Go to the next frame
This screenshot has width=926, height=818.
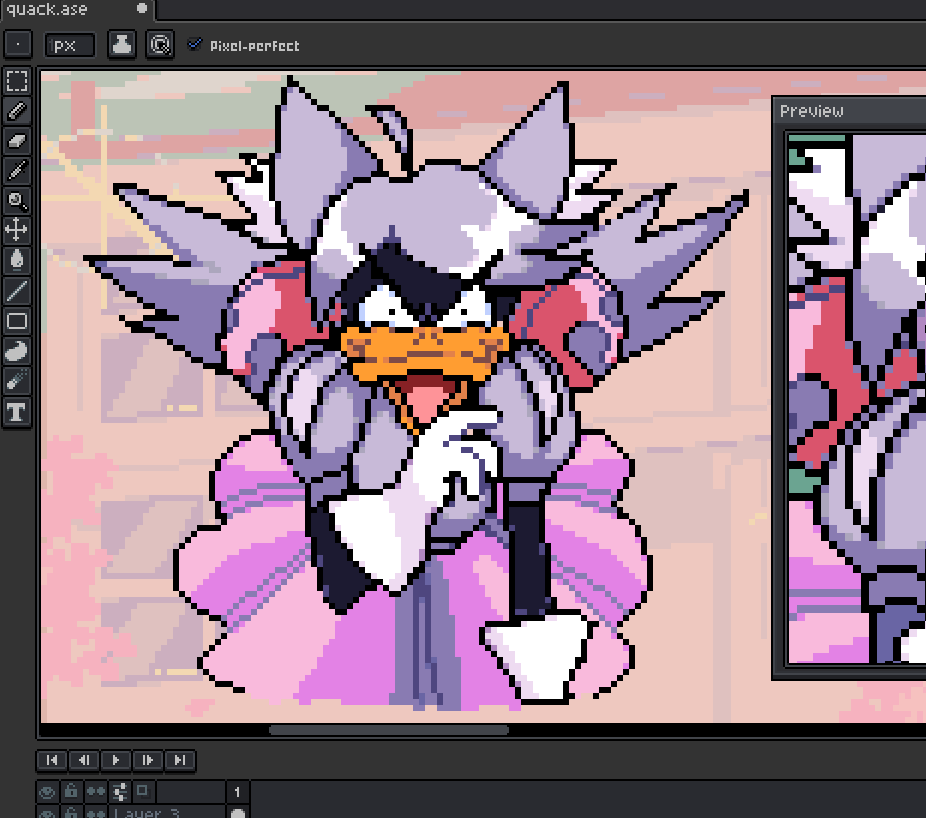148,760
